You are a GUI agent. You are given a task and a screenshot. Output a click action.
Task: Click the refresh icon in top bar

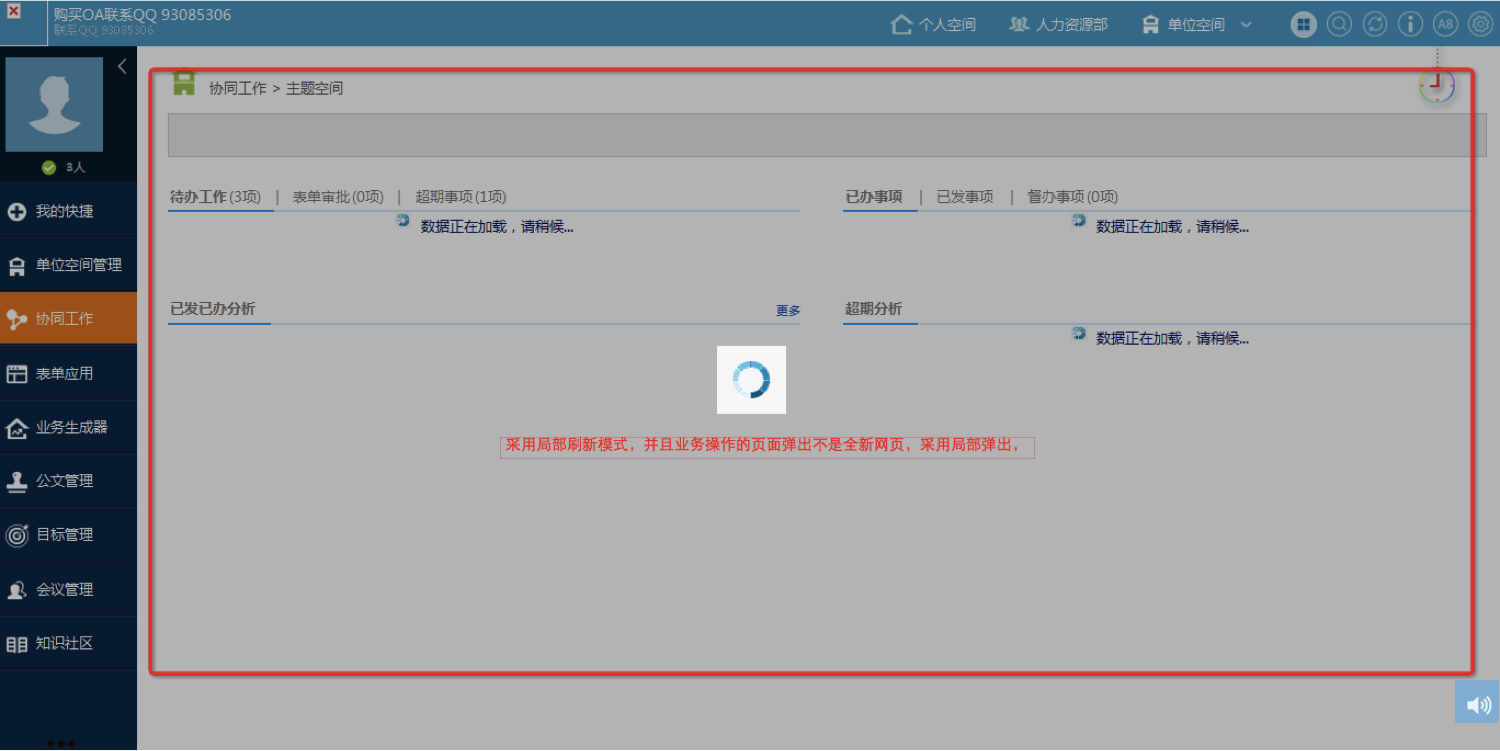point(1375,25)
